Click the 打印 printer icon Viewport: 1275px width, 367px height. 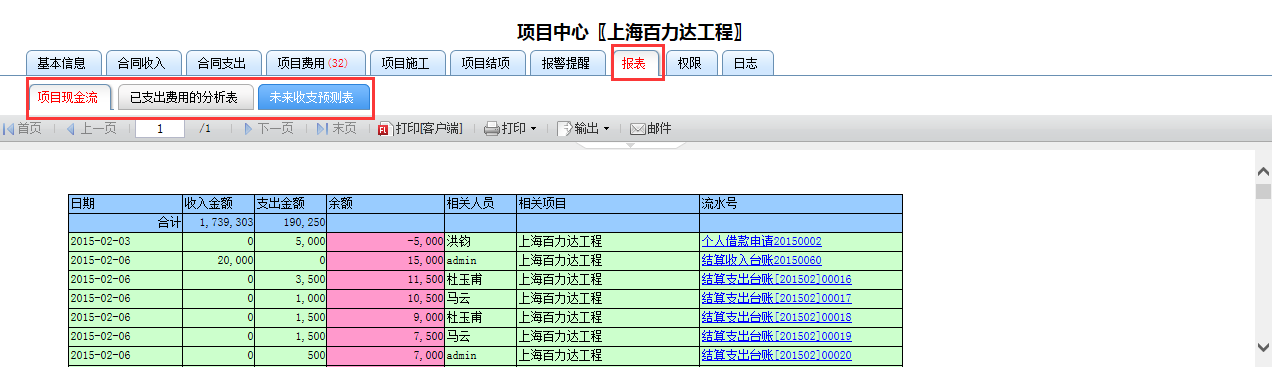coord(491,129)
